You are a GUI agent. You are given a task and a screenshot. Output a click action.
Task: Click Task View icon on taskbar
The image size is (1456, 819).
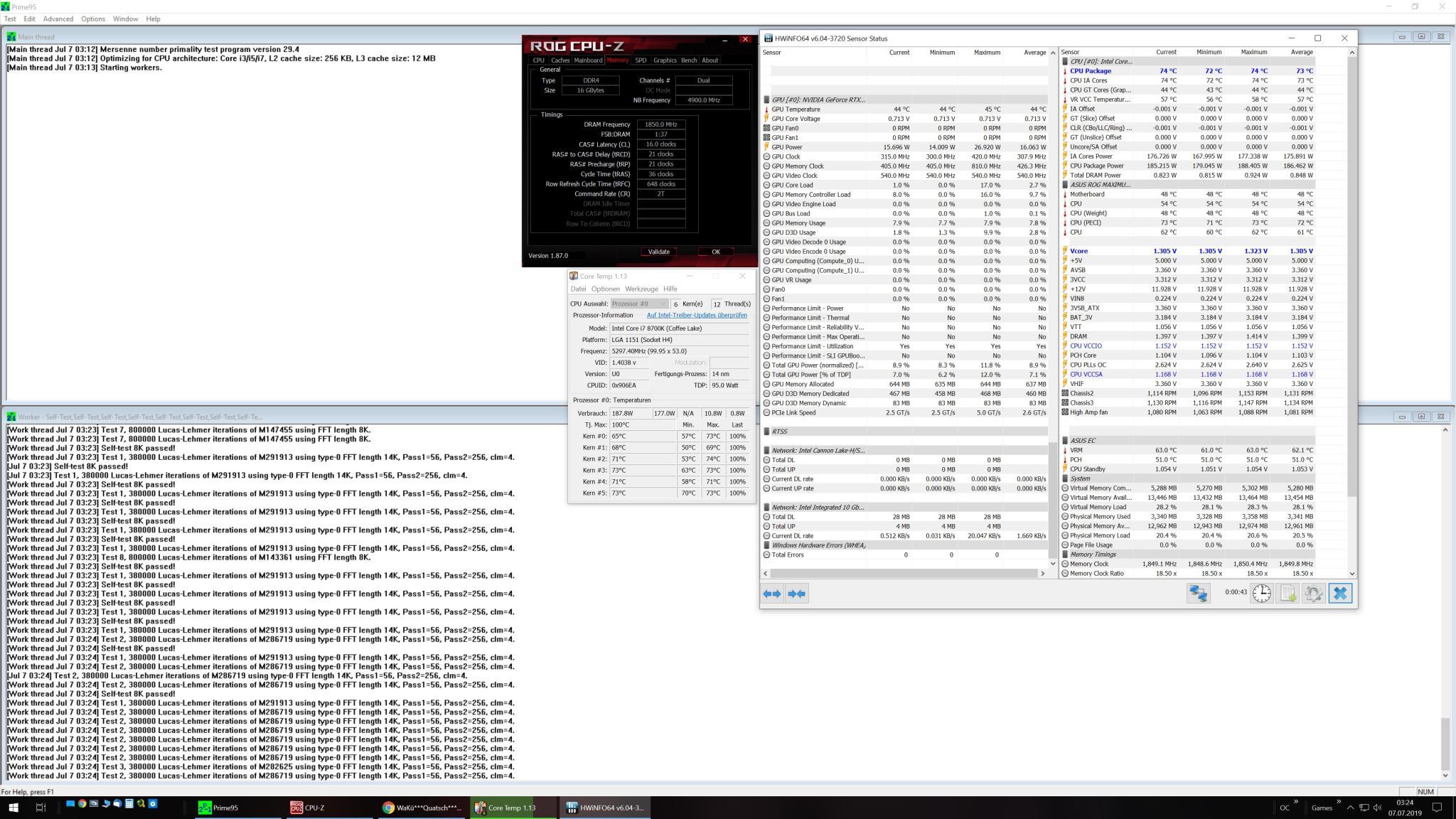click(x=41, y=808)
